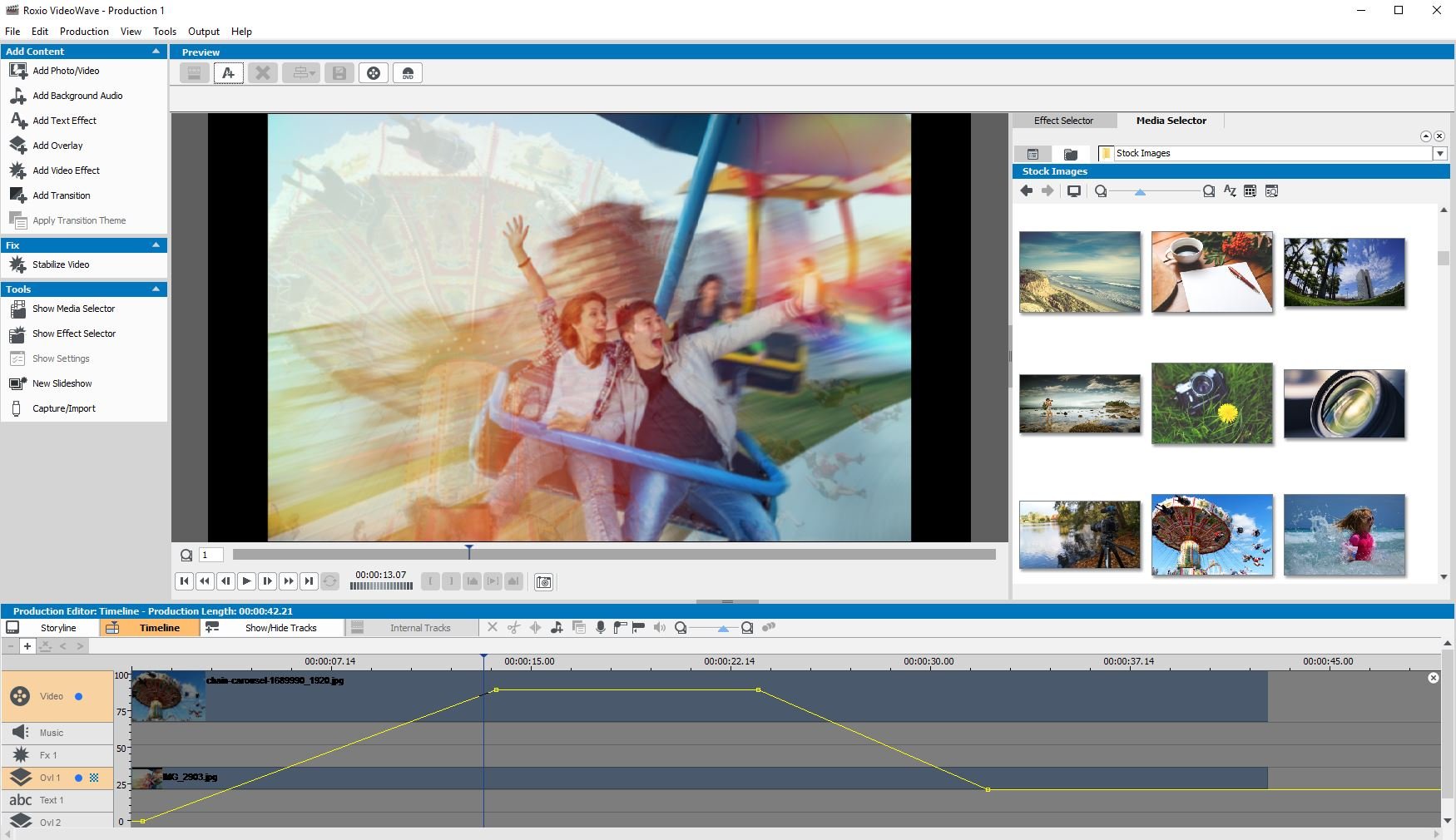This screenshot has height=840, width=1456.
Task: Switch to the Effect Selector tab
Action: [x=1064, y=121]
